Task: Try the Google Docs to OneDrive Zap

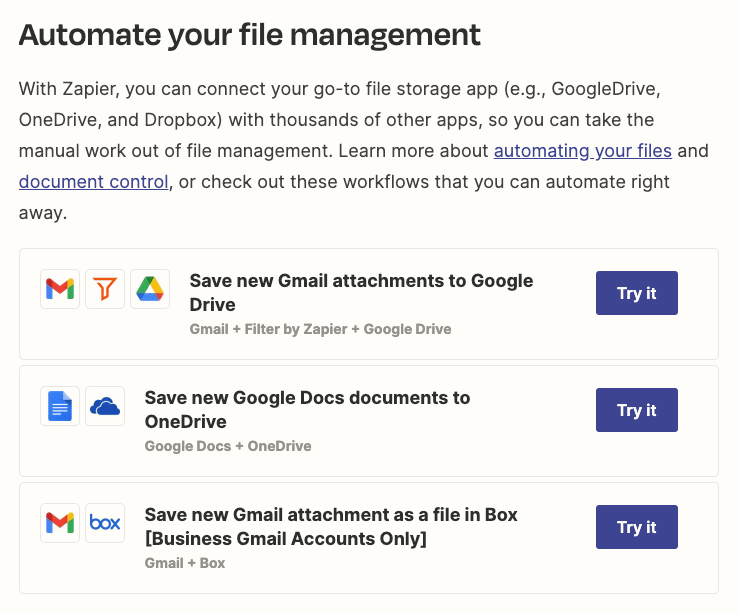Action: tap(637, 410)
